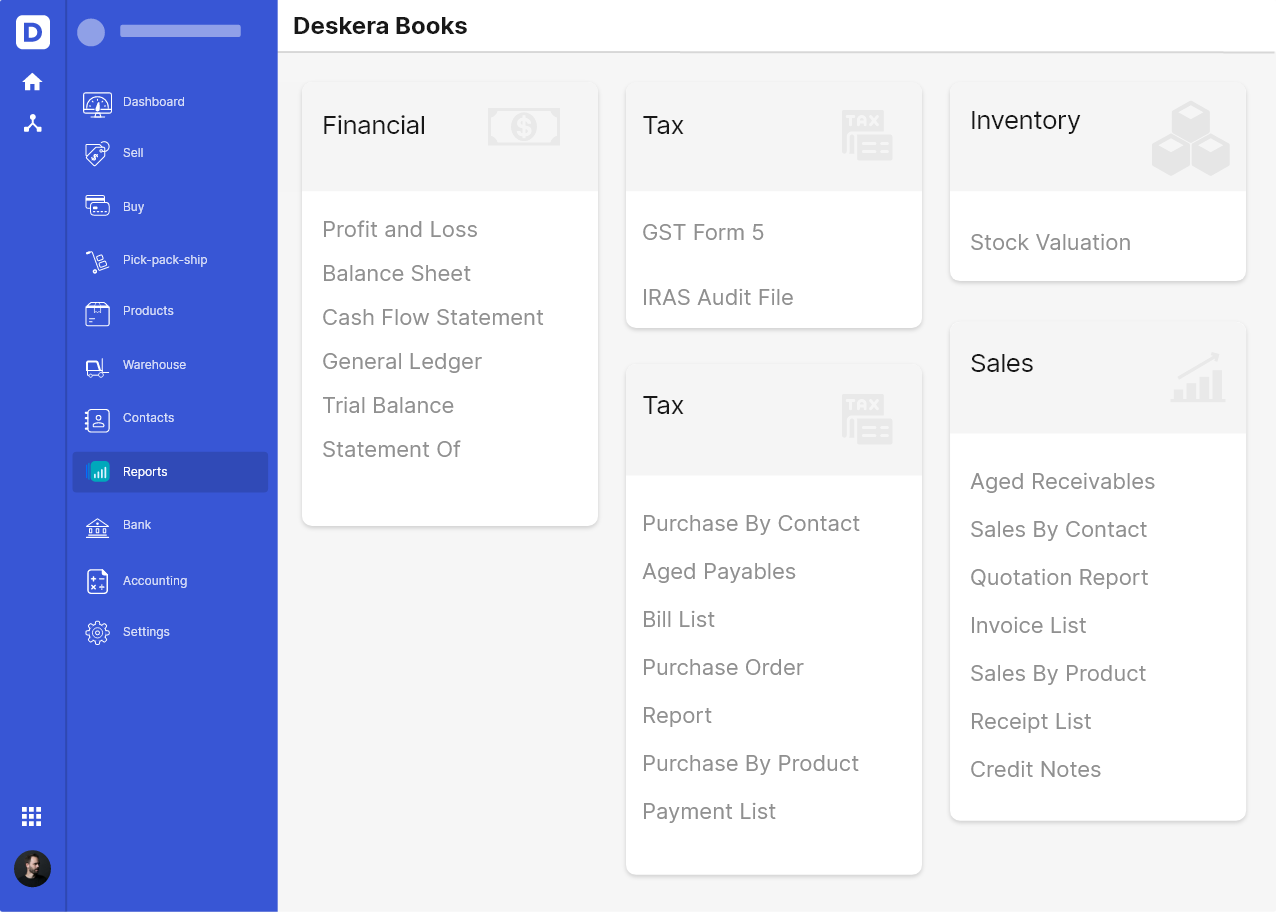Viewport: 1276px width, 912px height.
Task: Click the Inventory card heading
Action: 1025,121
